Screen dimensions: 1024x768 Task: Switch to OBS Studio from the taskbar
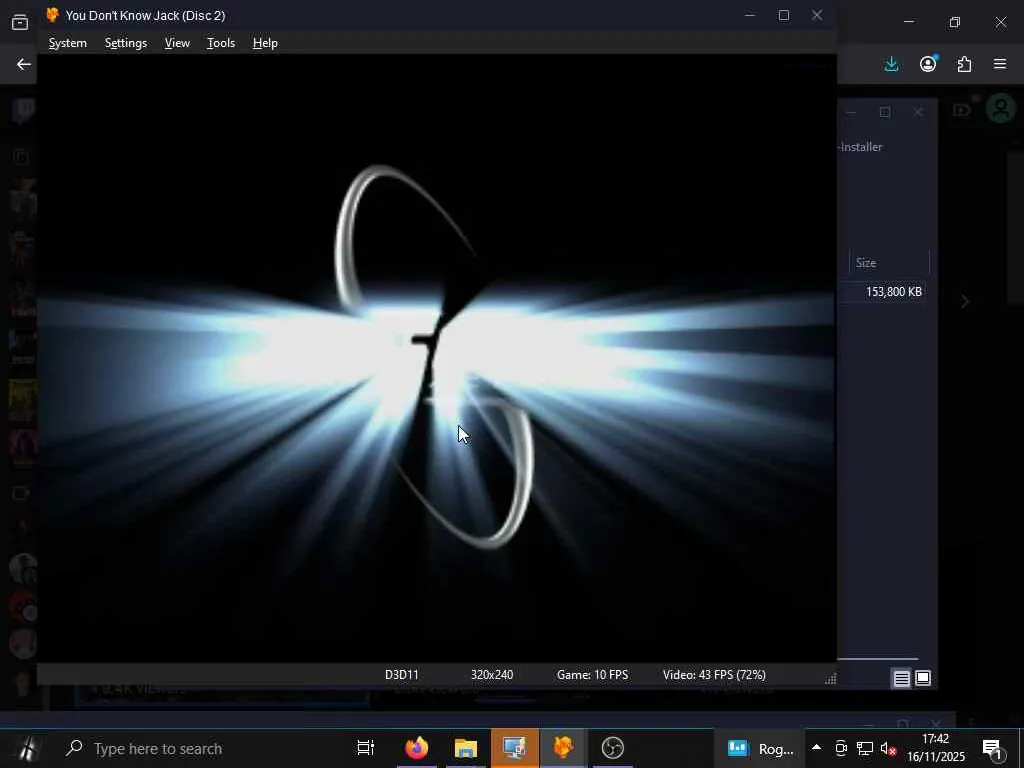click(x=613, y=748)
